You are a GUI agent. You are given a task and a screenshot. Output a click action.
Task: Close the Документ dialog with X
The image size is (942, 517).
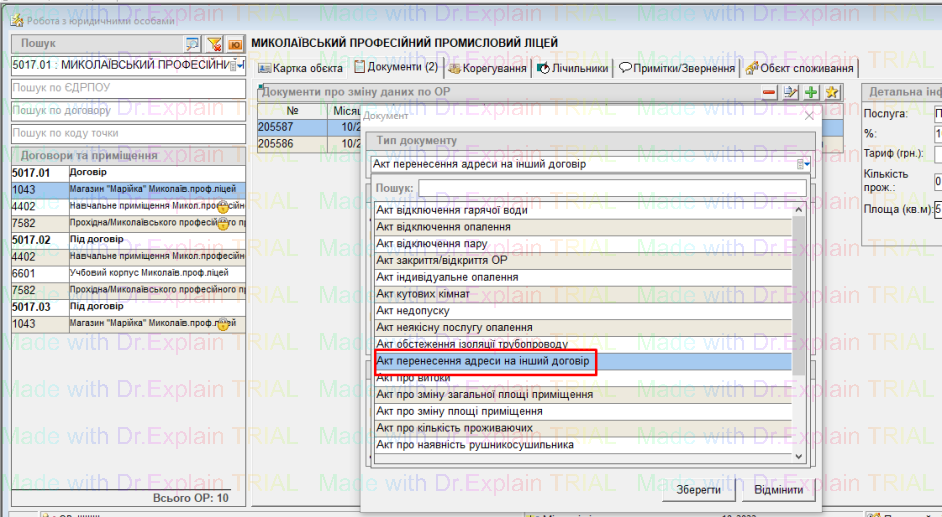tap(810, 116)
